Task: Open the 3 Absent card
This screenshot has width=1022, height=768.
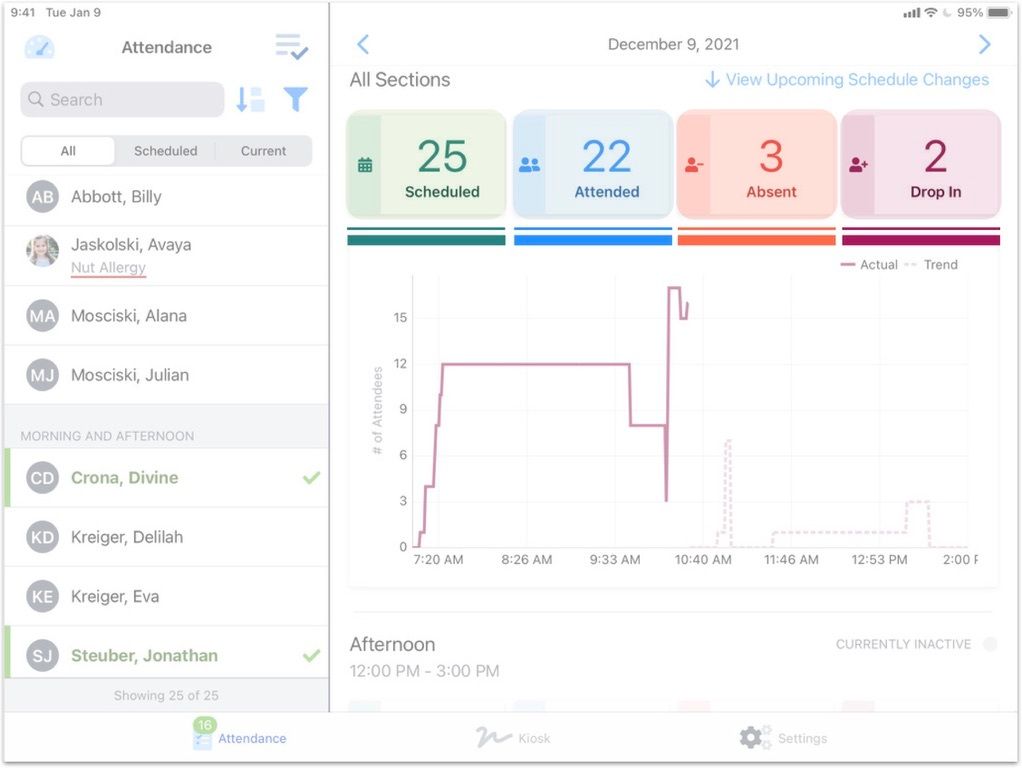Action: click(757, 164)
